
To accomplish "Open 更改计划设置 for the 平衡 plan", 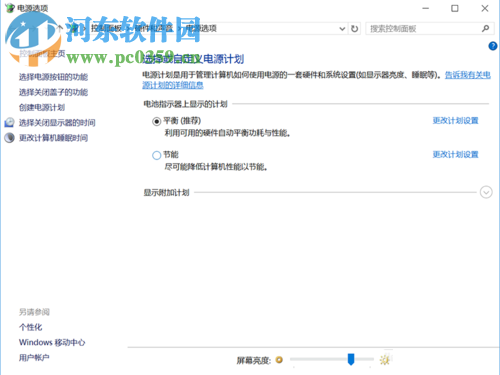I will pos(455,121).
